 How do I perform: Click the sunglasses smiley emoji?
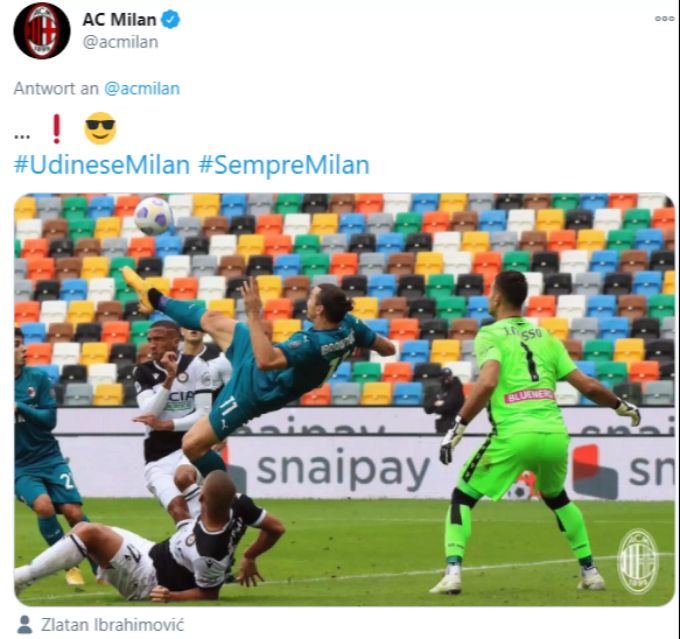(100, 128)
